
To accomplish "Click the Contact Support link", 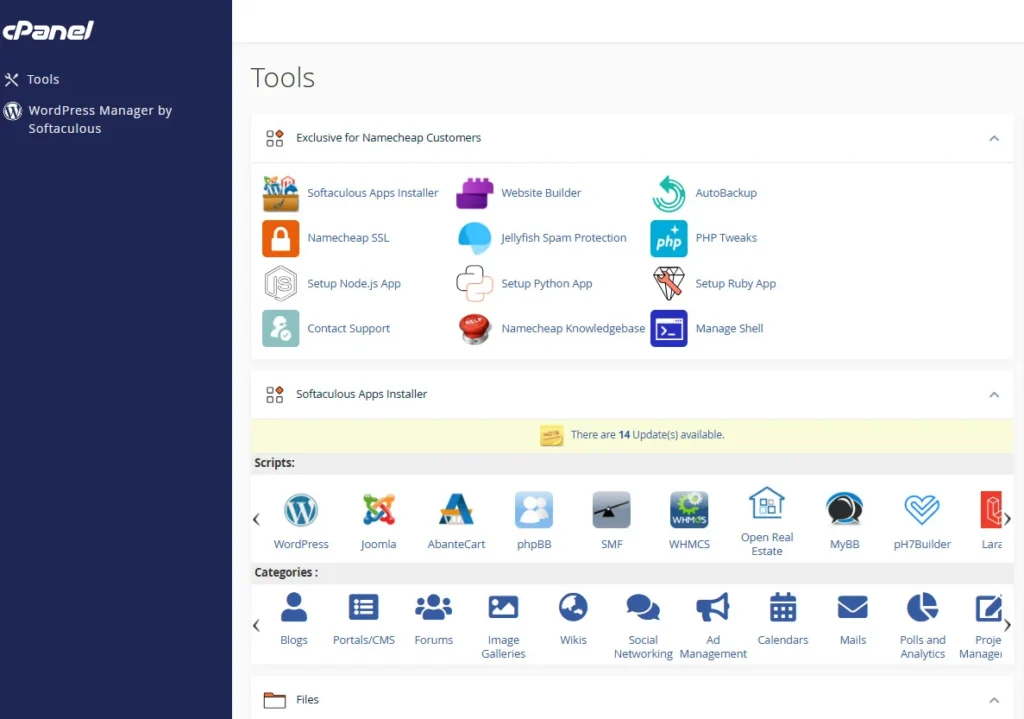I will tap(348, 329).
